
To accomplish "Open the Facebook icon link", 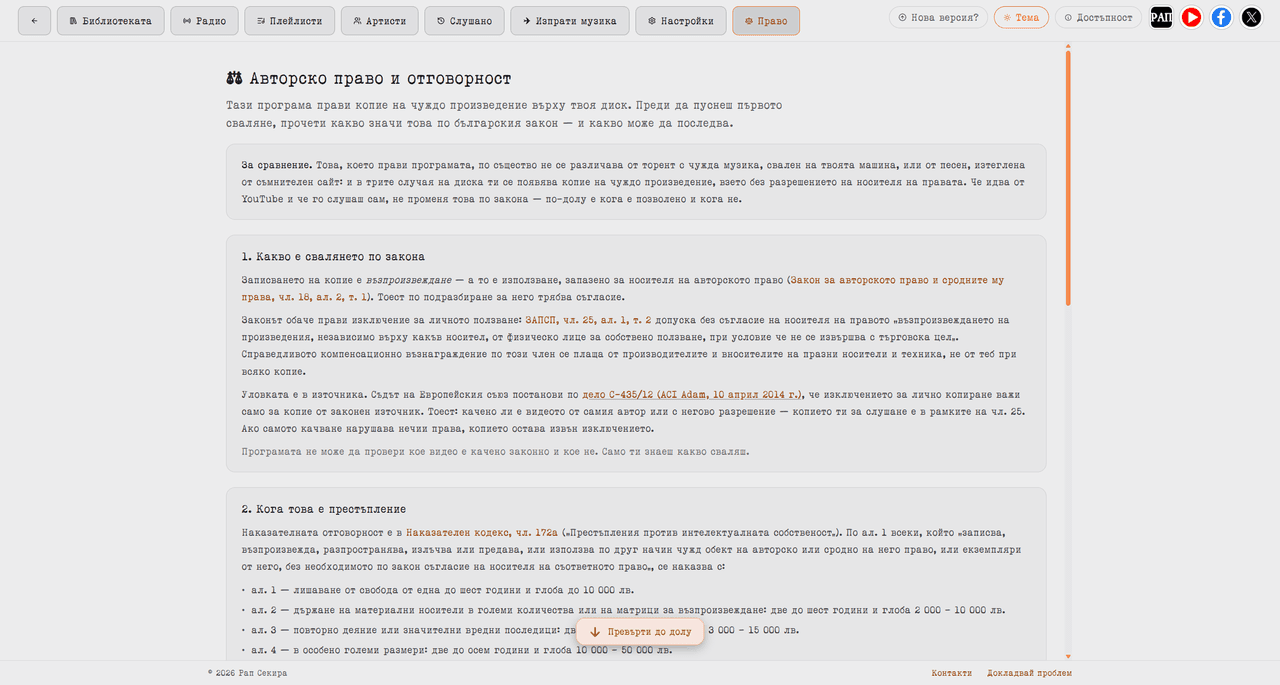I will pyautogui.click(x=1221, y=17).
